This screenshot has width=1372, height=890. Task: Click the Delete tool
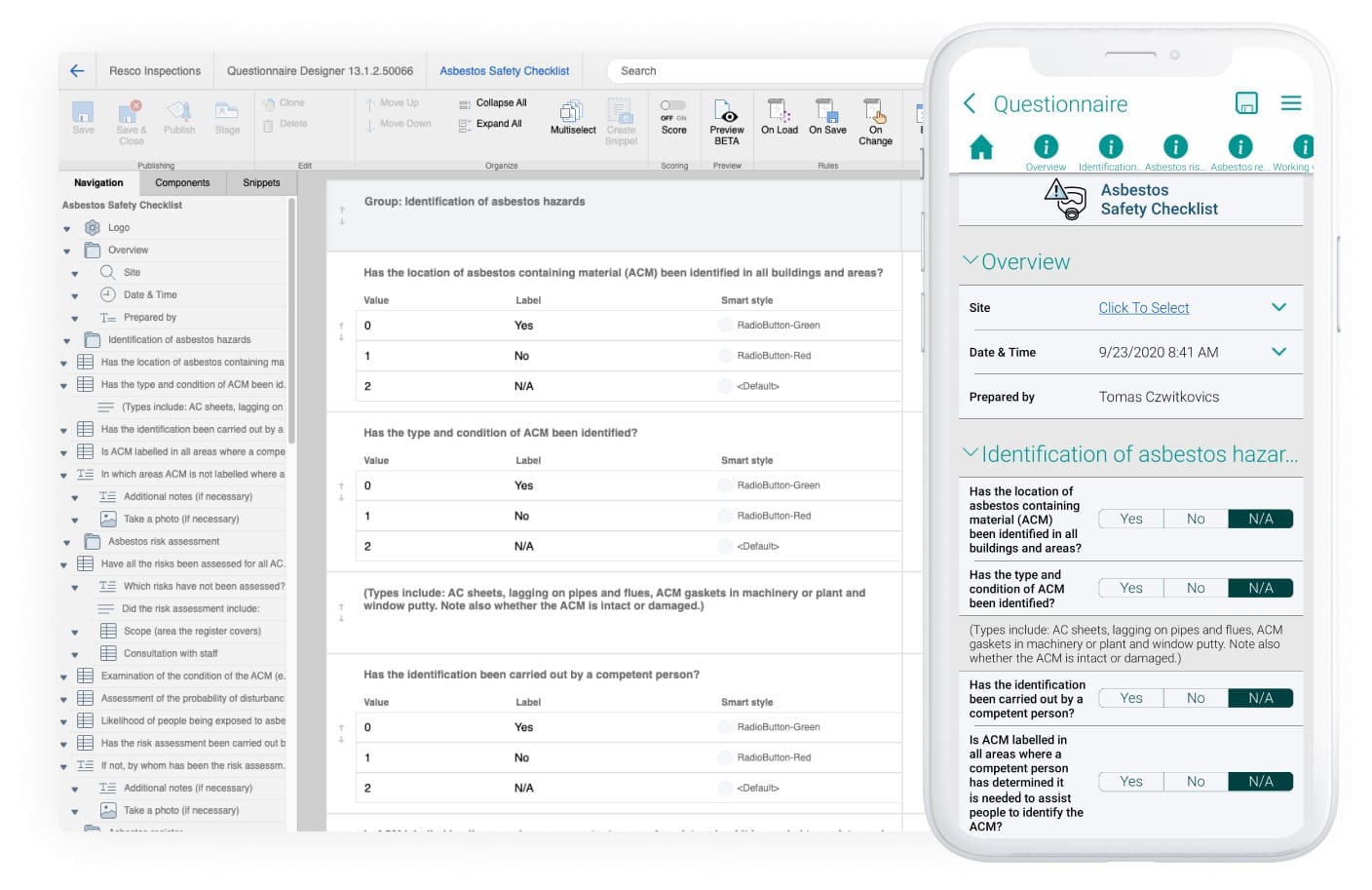(285, 124)
